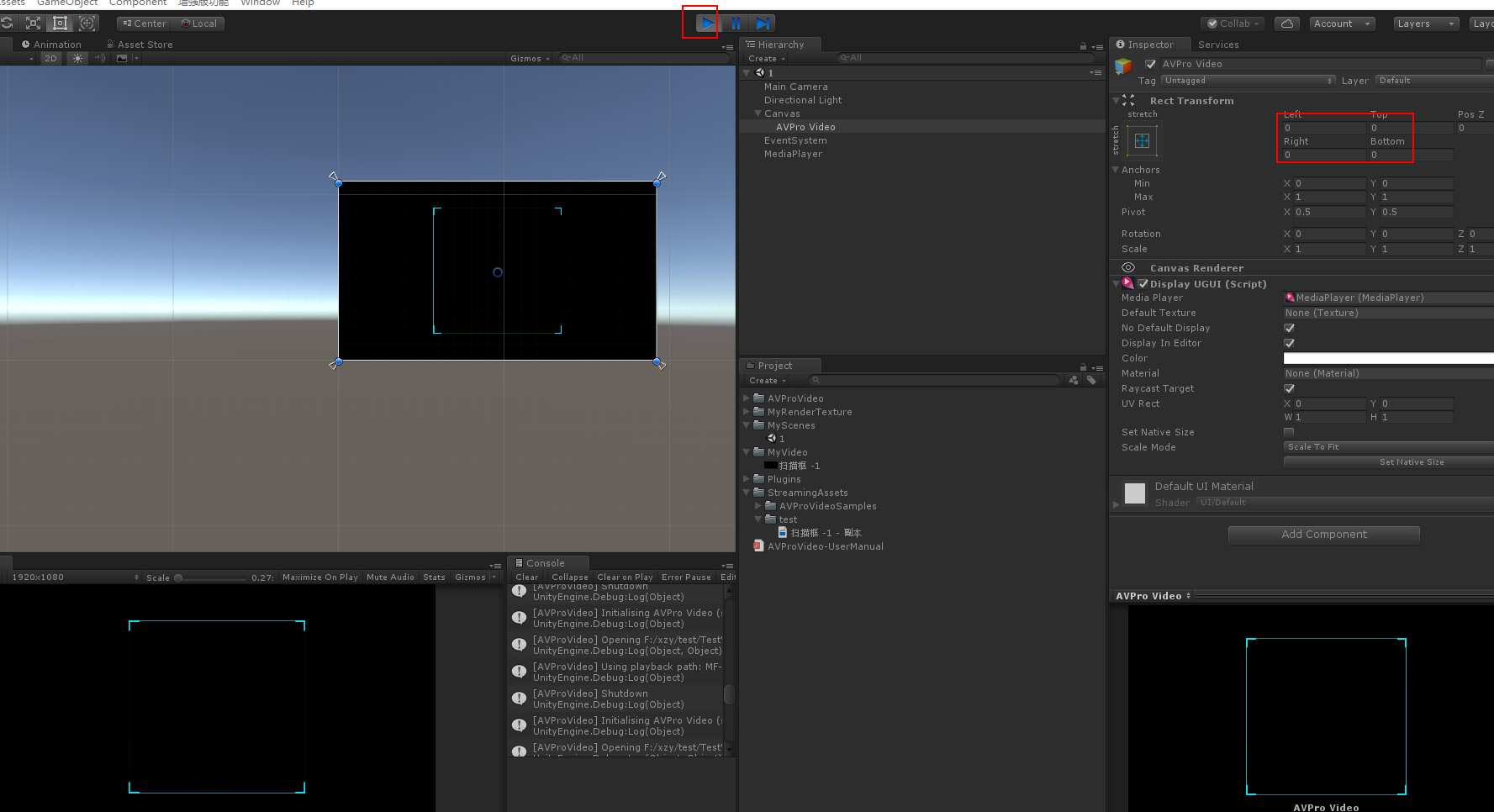Expand the MyVideo folder in Project panel
The width and height of the screenshot is (1494, 812).
coord(747,451)
